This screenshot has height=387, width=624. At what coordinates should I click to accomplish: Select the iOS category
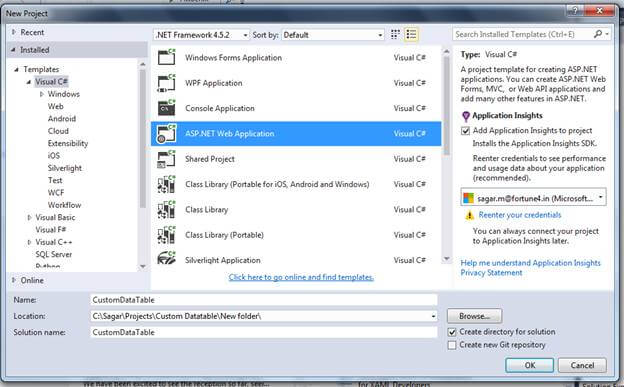54,156
